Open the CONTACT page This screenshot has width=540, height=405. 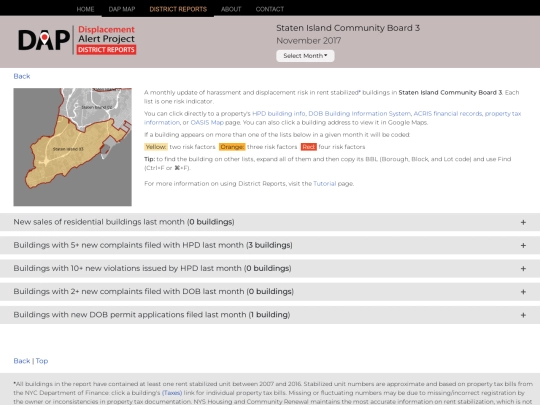click(x=270, y=9)
